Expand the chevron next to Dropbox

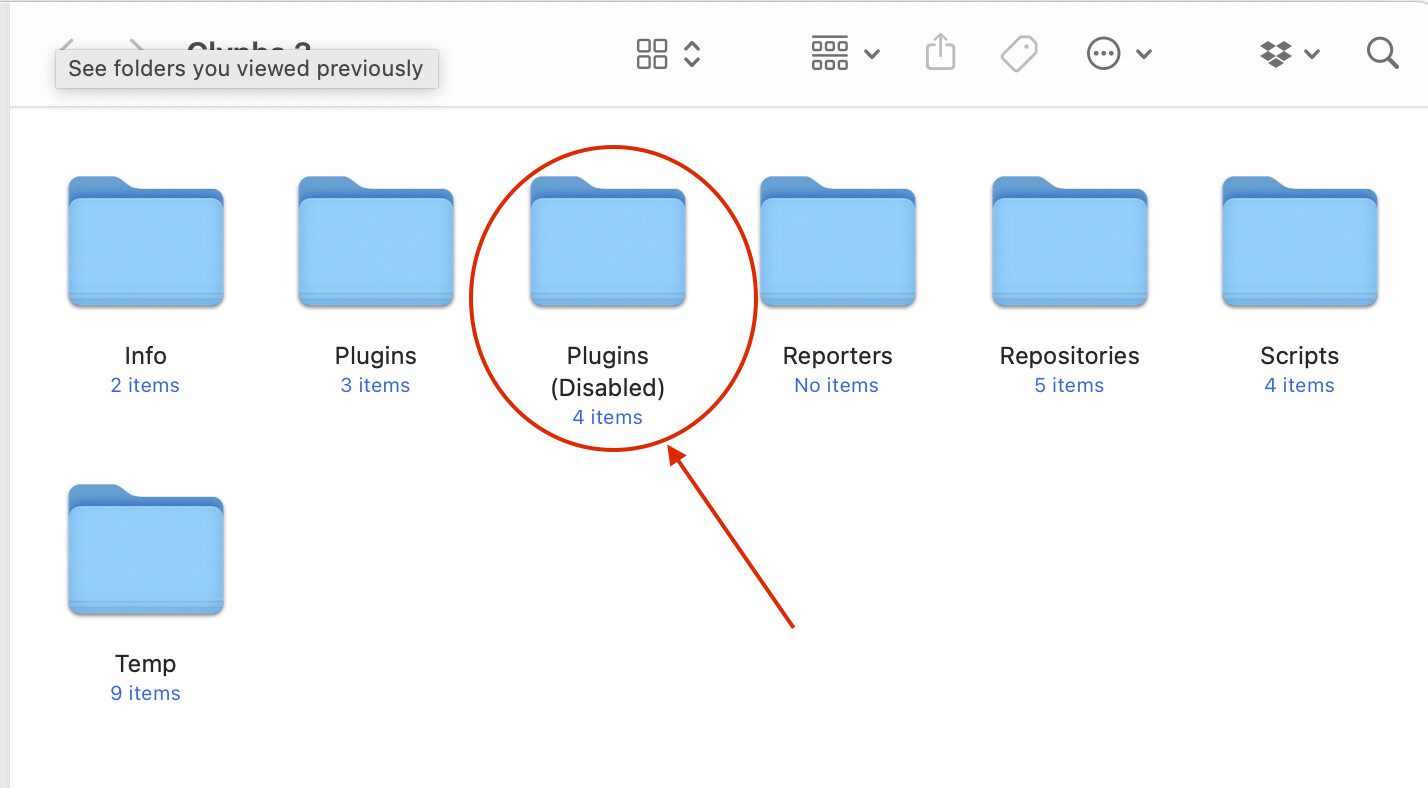(1313, 54)
